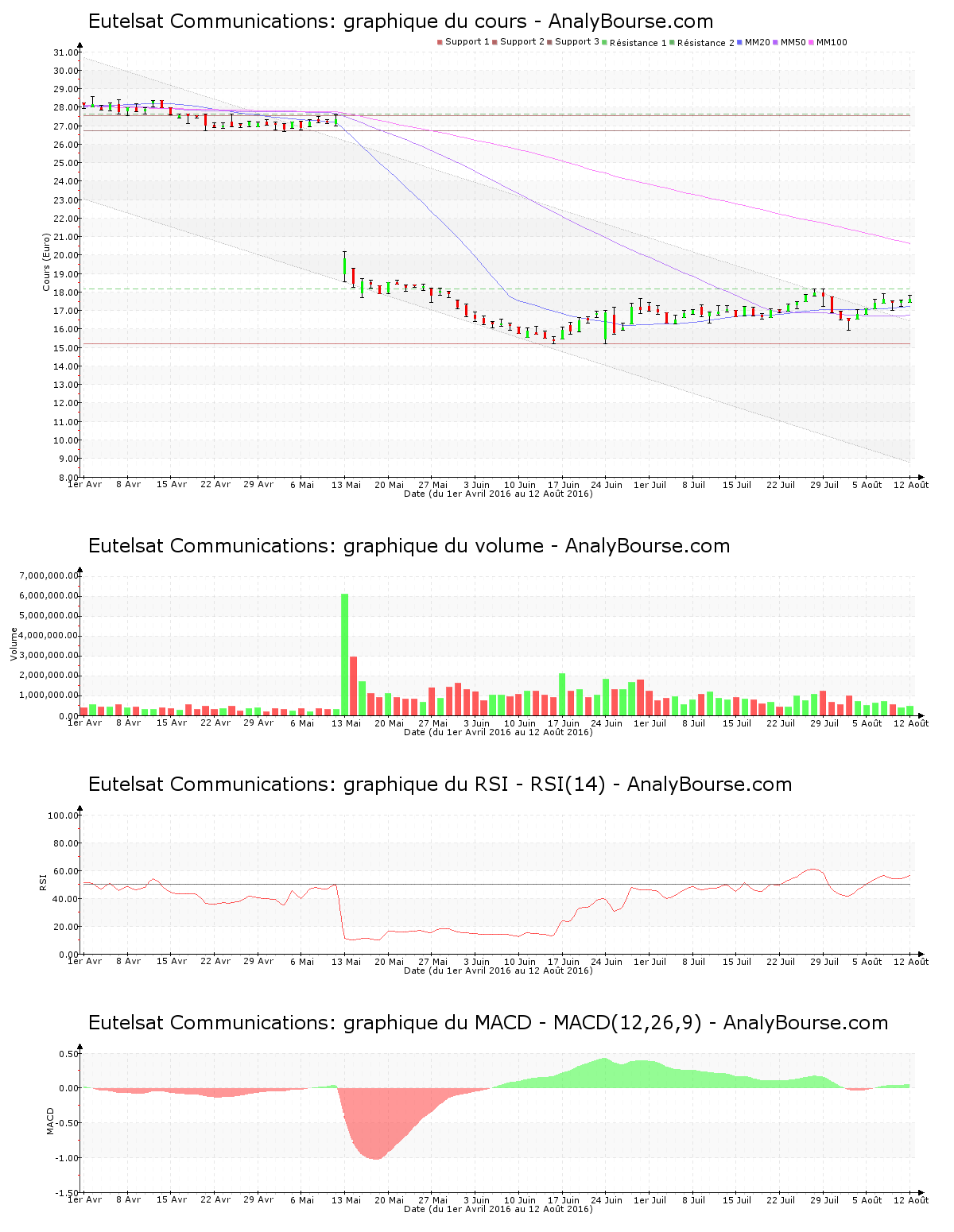Image resolution: width=954 pixels, height=1232 pixels.
Task: Select the MM100 legend entry
Action: click(x=831, y=42)
